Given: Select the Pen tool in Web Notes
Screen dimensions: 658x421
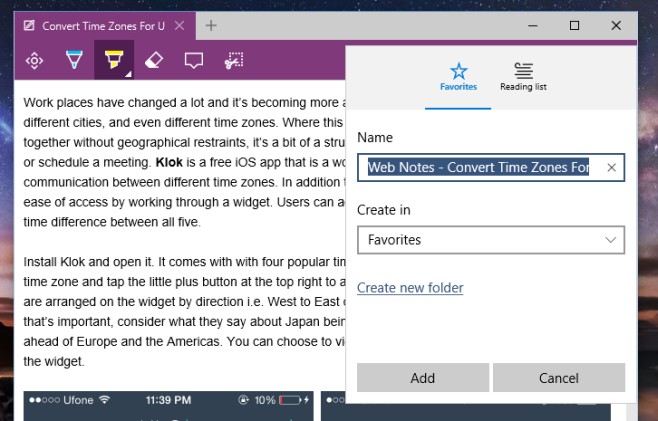Looking at the screenshot, I should [74, 60].
